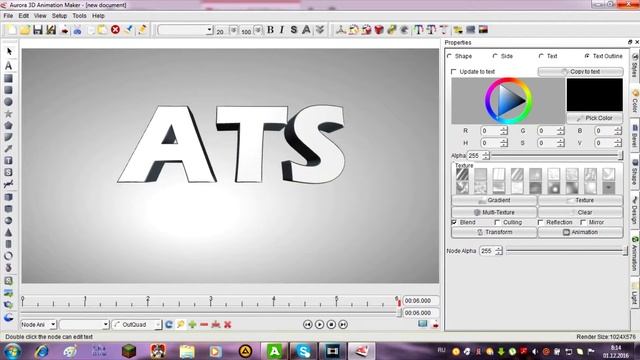Click the Gradient button

click(494, 200)
